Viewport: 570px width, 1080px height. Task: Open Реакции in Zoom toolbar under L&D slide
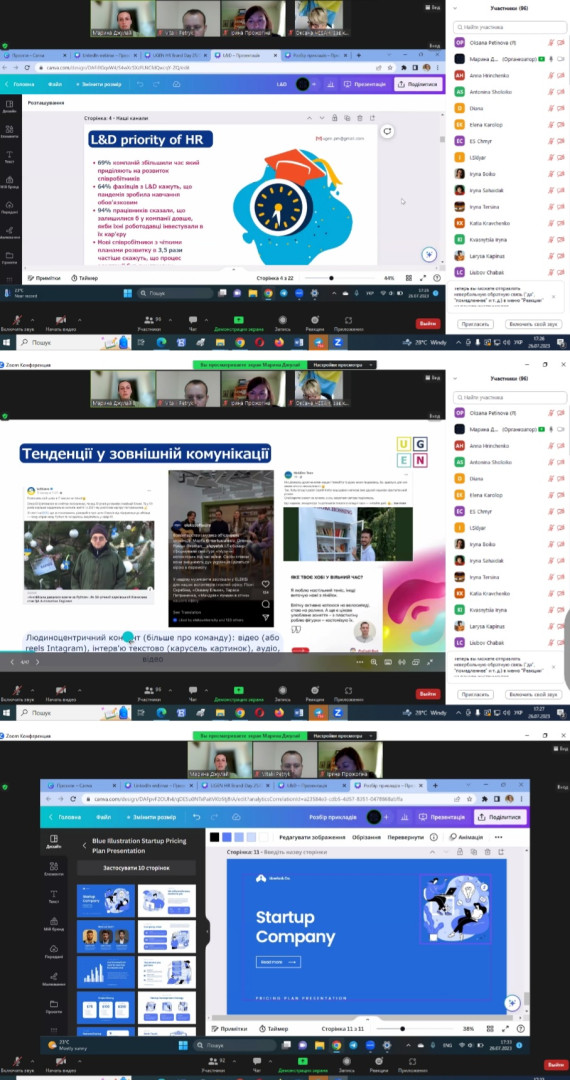point(315,322)
